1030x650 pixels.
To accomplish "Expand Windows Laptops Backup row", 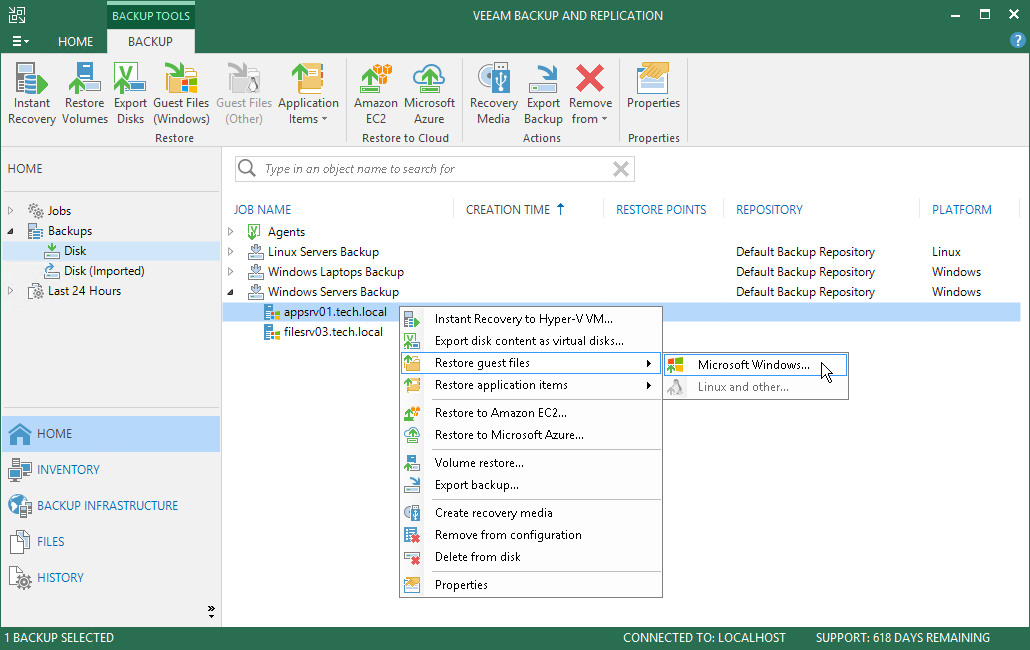I will pyautogui.click(x=231, y=272).
